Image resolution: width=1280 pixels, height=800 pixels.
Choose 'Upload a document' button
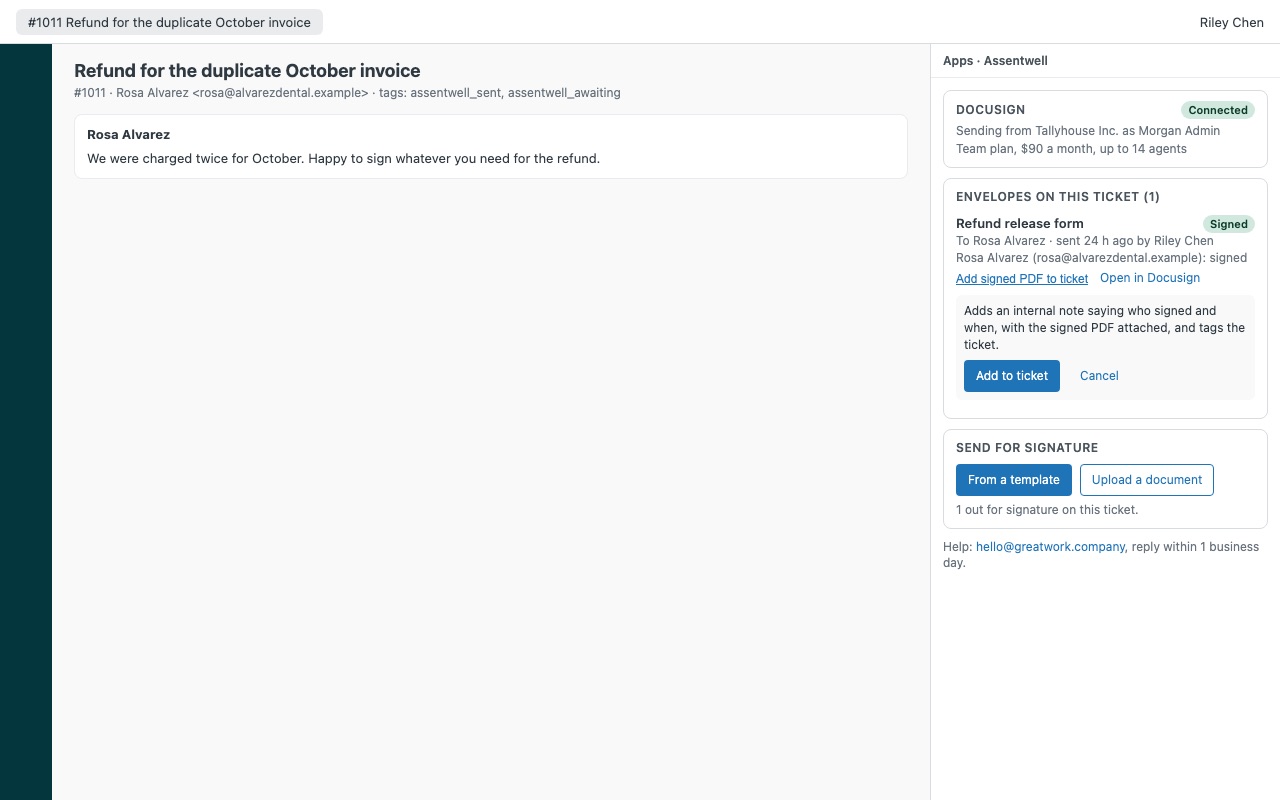(x=1146, y=480)
